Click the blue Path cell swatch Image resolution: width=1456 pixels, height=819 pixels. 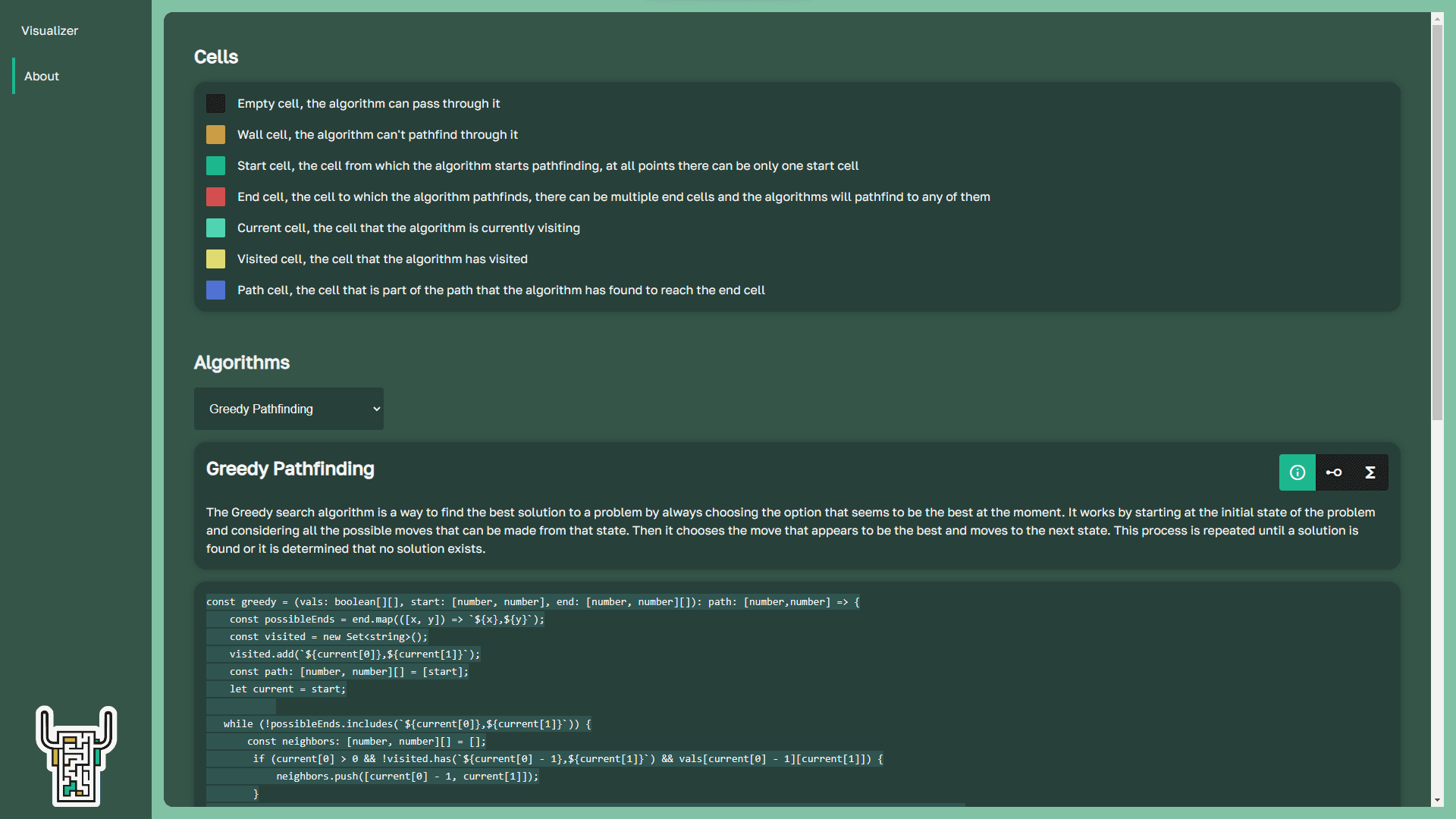[215, 290]
